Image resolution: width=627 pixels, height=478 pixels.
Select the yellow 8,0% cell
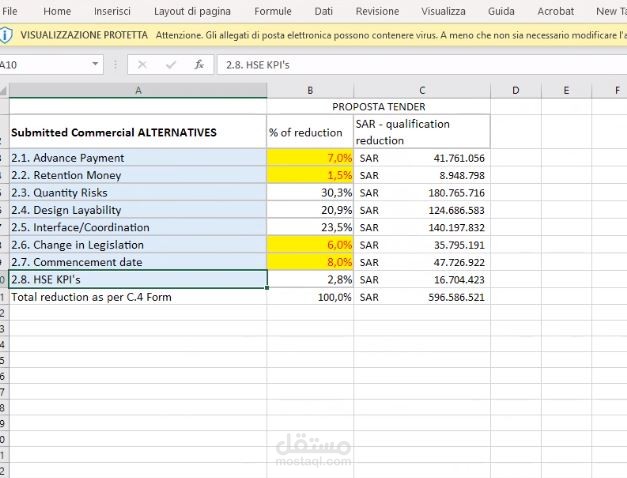click(x=310, y=262)
